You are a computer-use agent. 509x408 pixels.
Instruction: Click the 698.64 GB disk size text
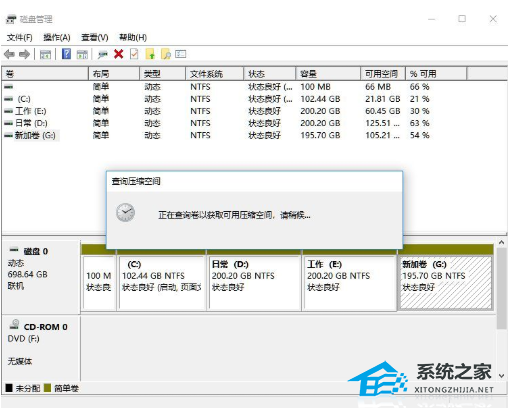click(x=27, y=274)
